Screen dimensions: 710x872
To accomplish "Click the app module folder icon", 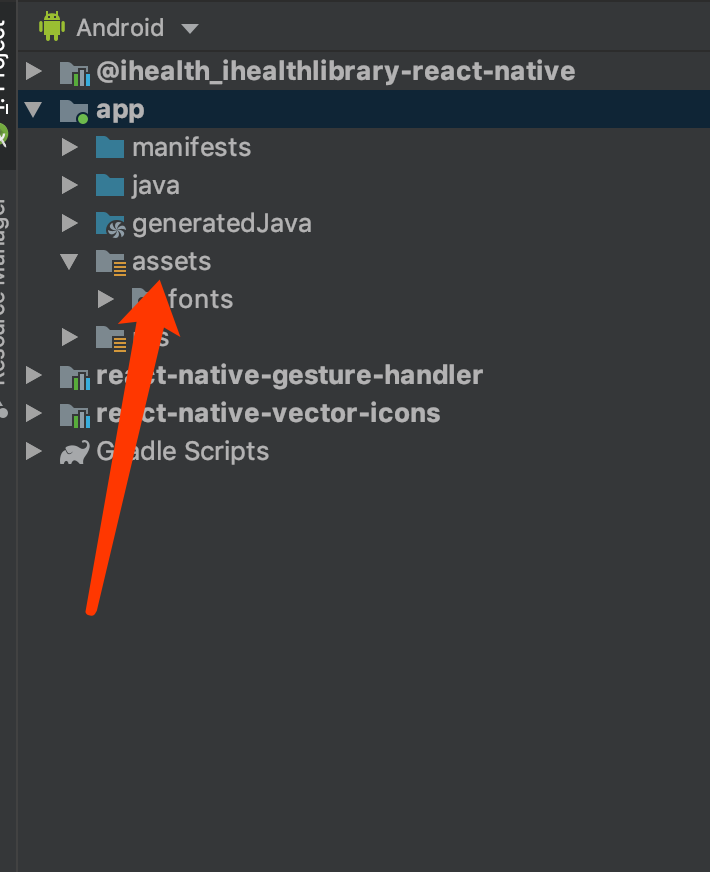I will click(74, 110).
